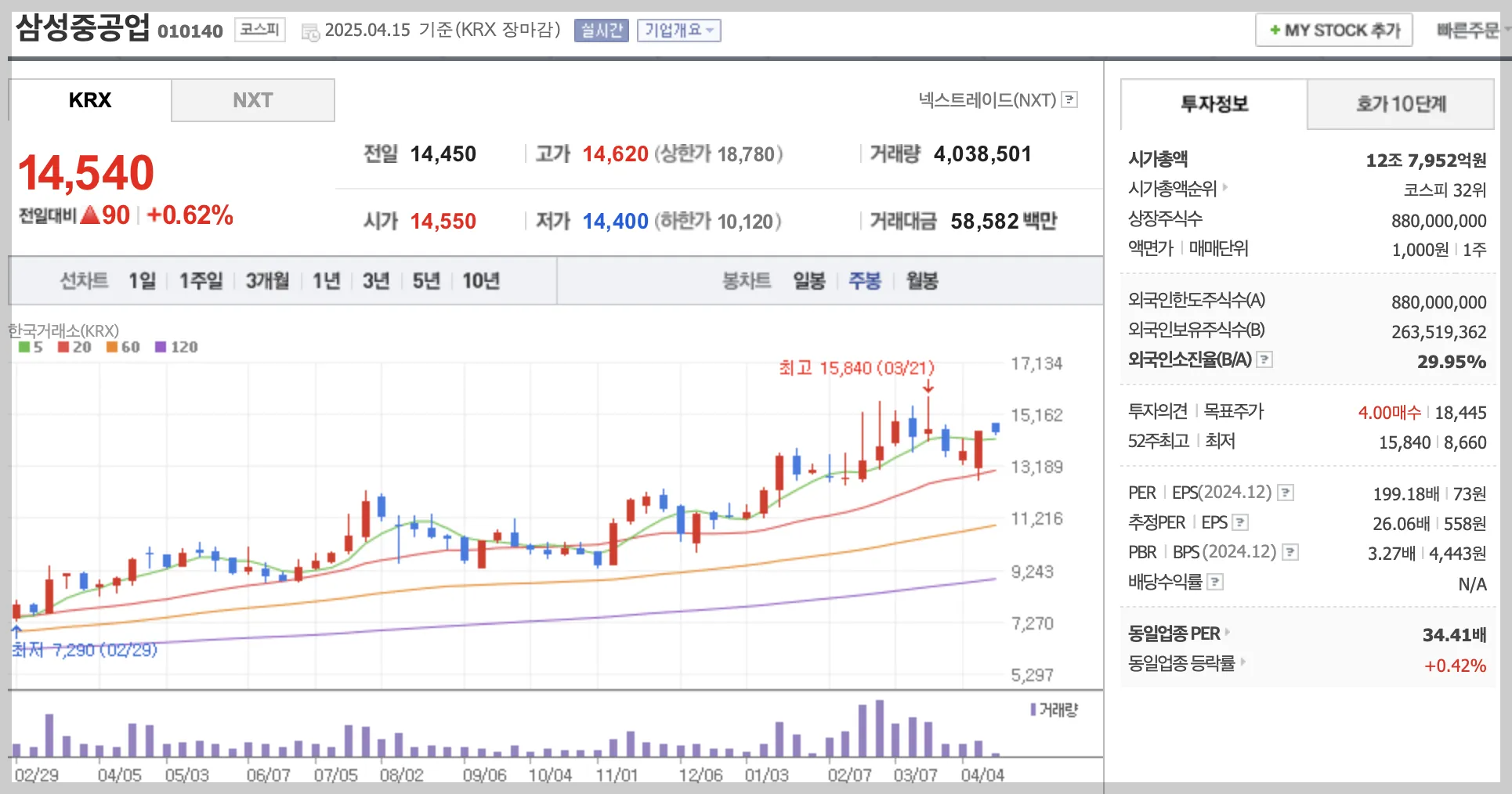Viewport: 1512px width, 794px height.
Task: Open help icon next to 넥스트레이드(NXT)
Action: 1069,100
